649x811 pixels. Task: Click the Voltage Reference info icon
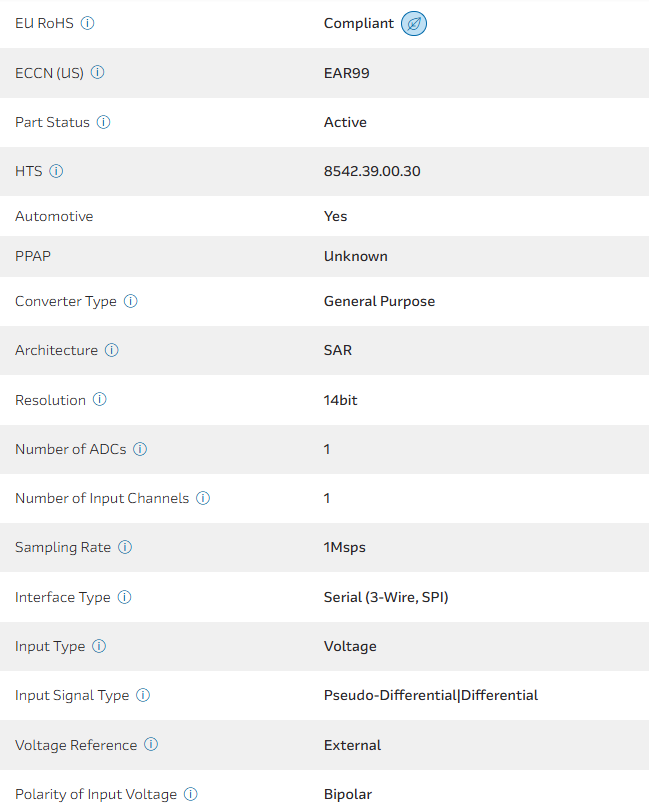(x=151, y=745)
